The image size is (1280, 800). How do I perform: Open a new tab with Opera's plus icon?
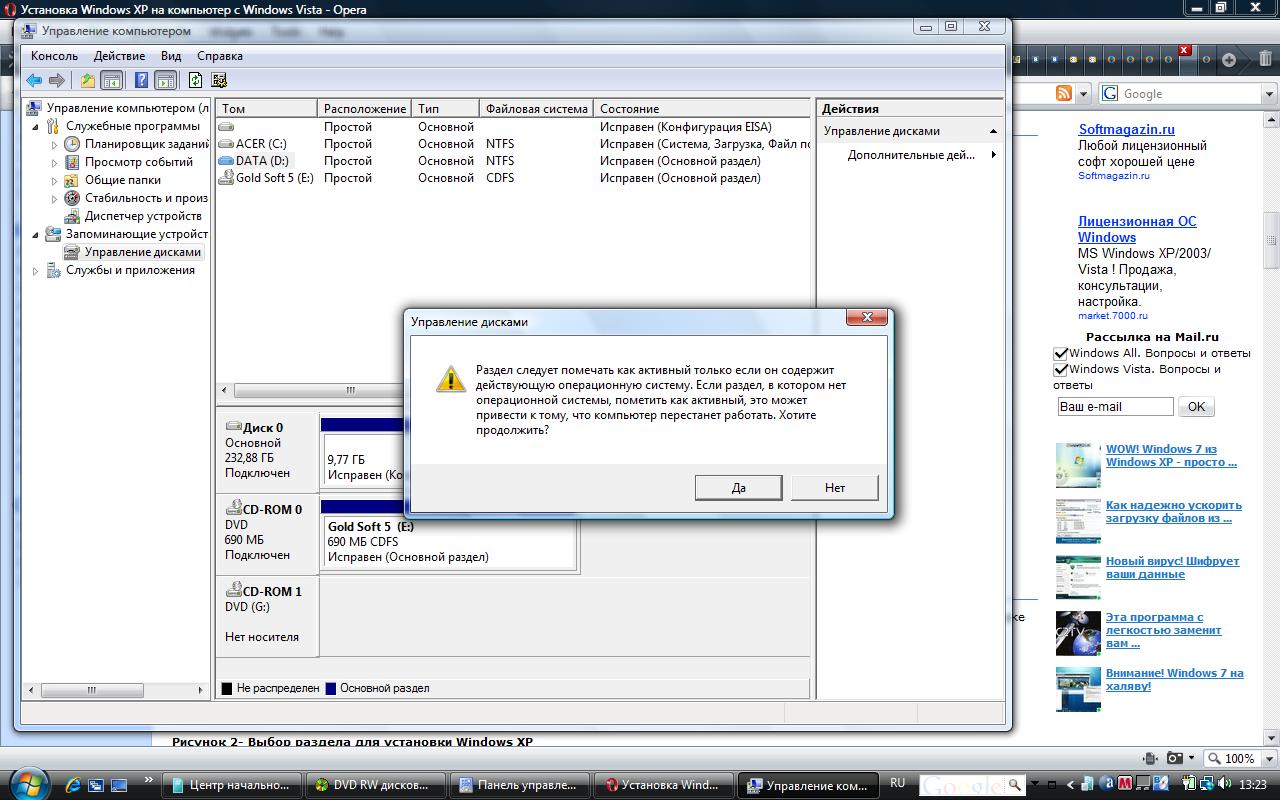(x=1229, y=60)
